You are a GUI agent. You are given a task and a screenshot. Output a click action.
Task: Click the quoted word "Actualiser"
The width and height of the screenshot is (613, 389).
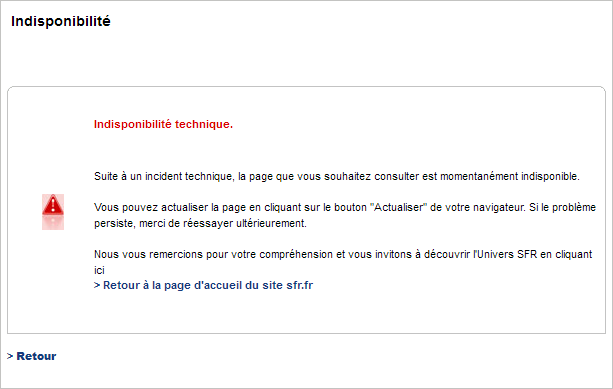[x=398, y=207]
